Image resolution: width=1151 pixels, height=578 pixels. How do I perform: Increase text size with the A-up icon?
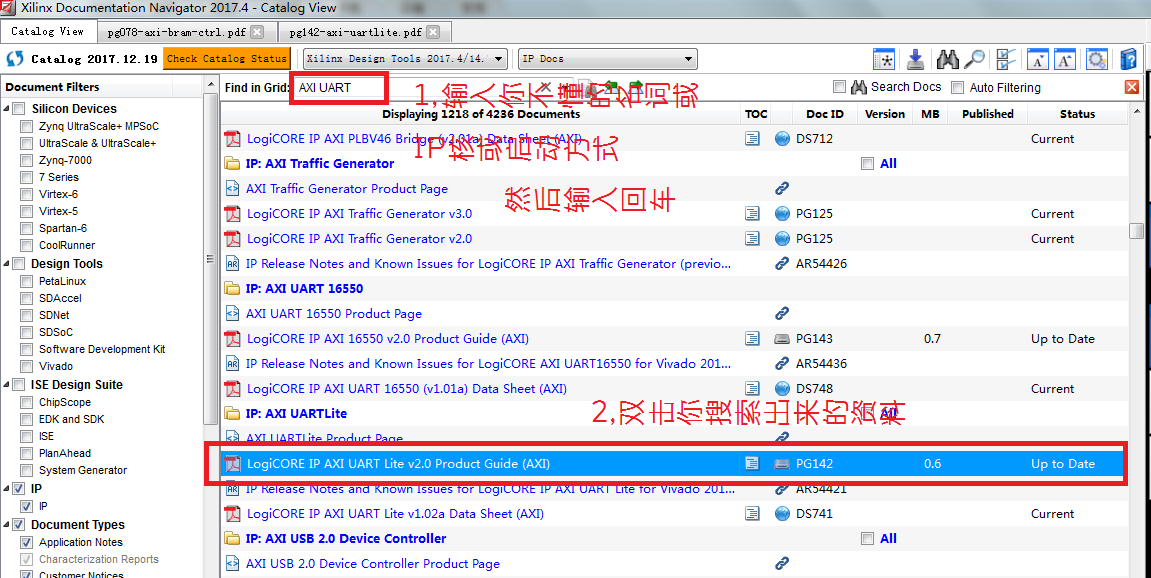pyautogui.click(x=1066, y=59)
